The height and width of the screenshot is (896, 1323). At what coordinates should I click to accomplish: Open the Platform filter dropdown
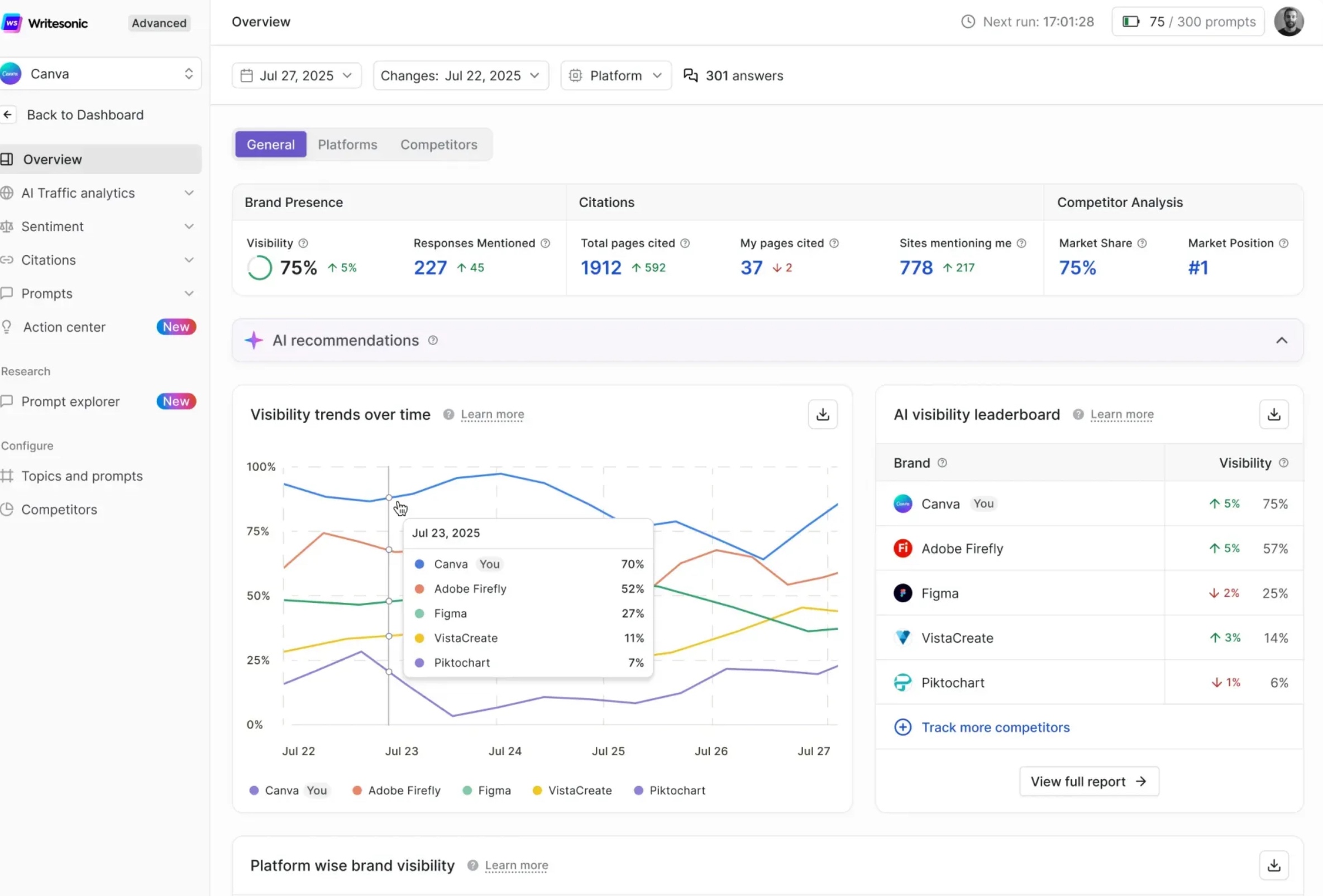pyautogui.click(x=615, y=75)
